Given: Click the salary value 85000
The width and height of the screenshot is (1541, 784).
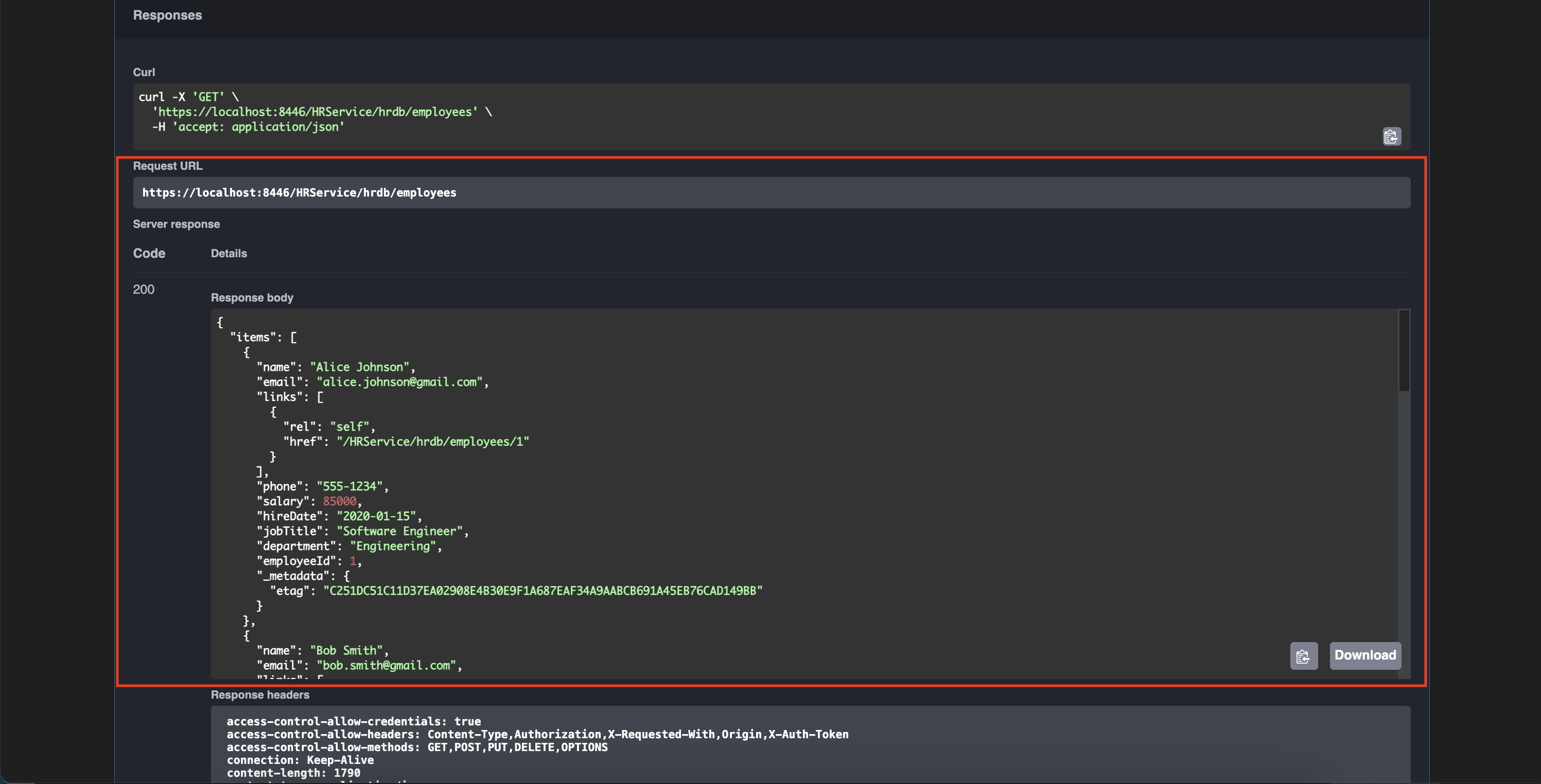Looking at the screenshot, I should click(x=339, y=502).
